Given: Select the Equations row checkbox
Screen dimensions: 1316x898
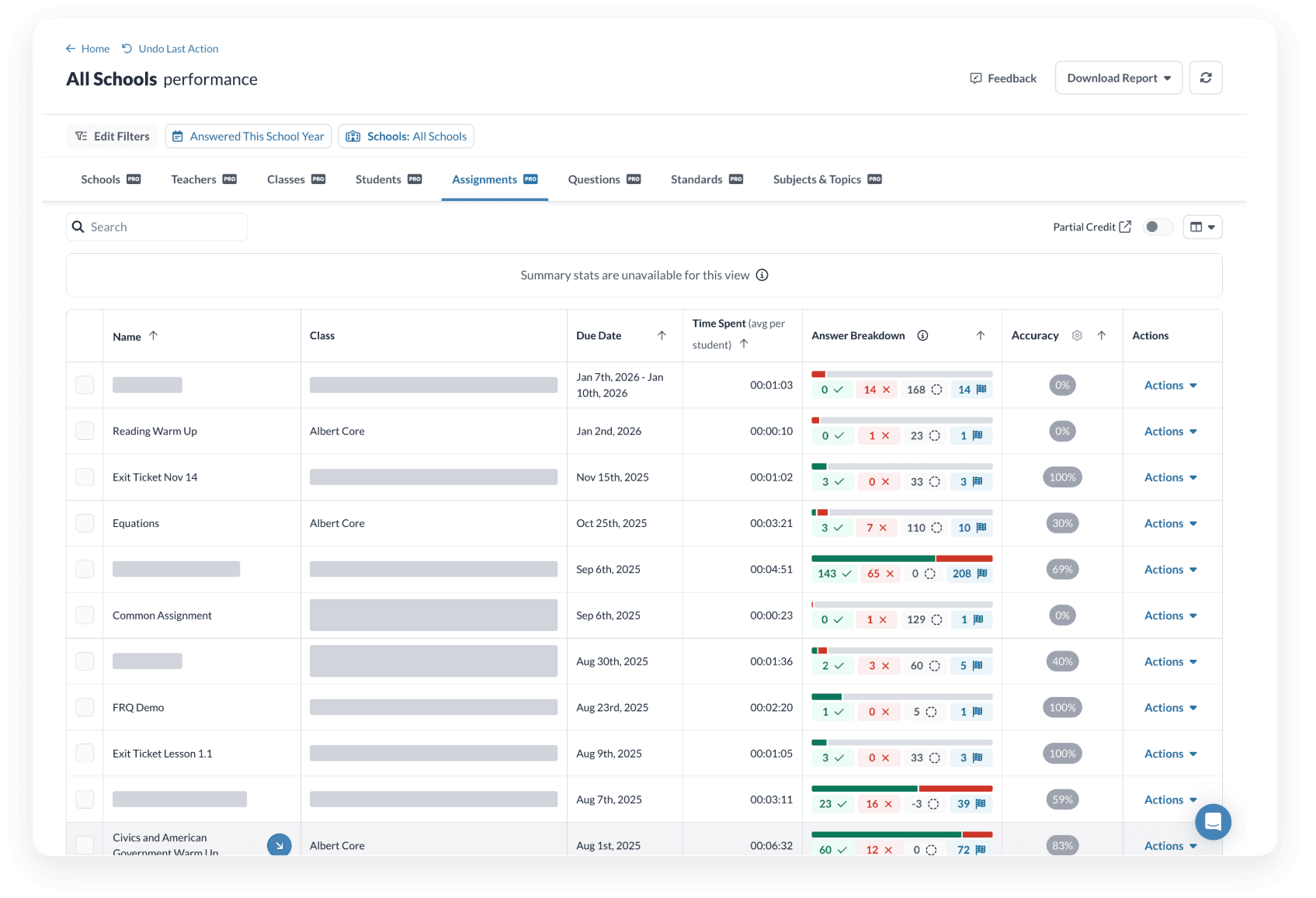Looking at the screenshot, I should (x=85, y=522).
